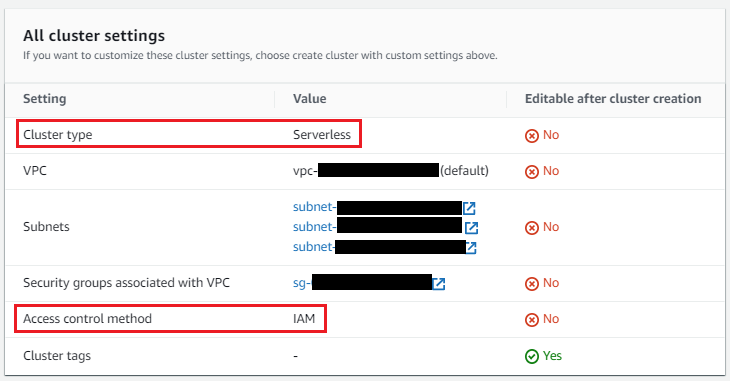Click the red X icon in Subnets row
Image resolution: width=730 pixels, height=381 pixels.
532,227
